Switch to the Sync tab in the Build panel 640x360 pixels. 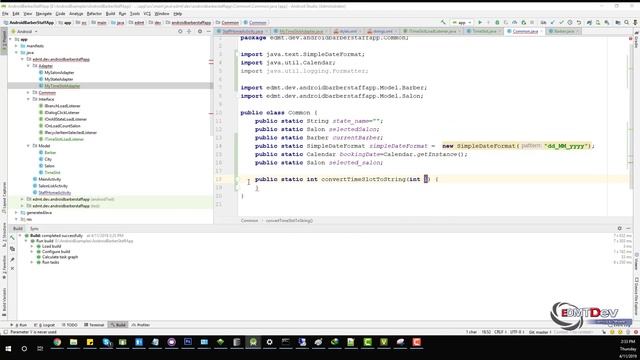pos(34,229)
